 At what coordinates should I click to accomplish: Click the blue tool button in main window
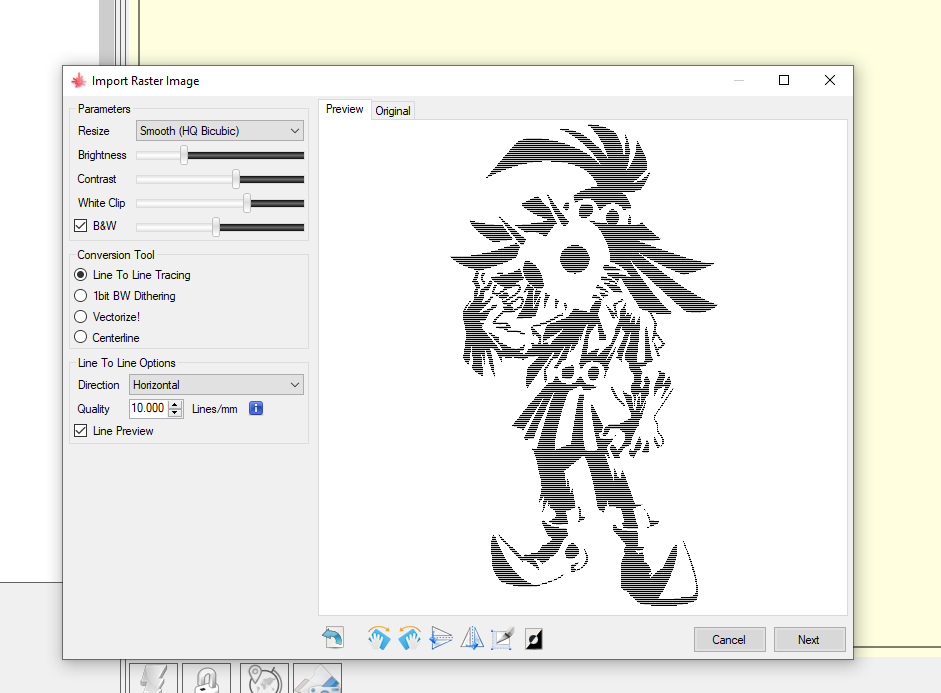[317, 679]
